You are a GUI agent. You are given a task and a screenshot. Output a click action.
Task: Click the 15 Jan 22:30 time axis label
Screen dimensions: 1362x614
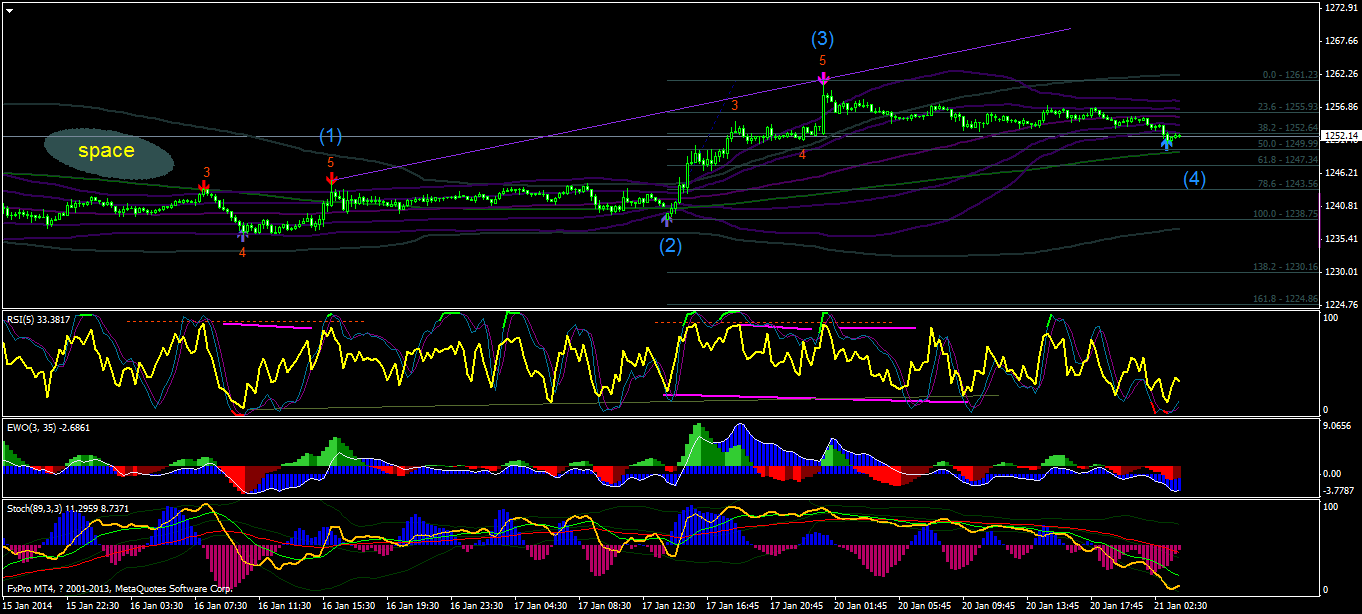[94, 606]
